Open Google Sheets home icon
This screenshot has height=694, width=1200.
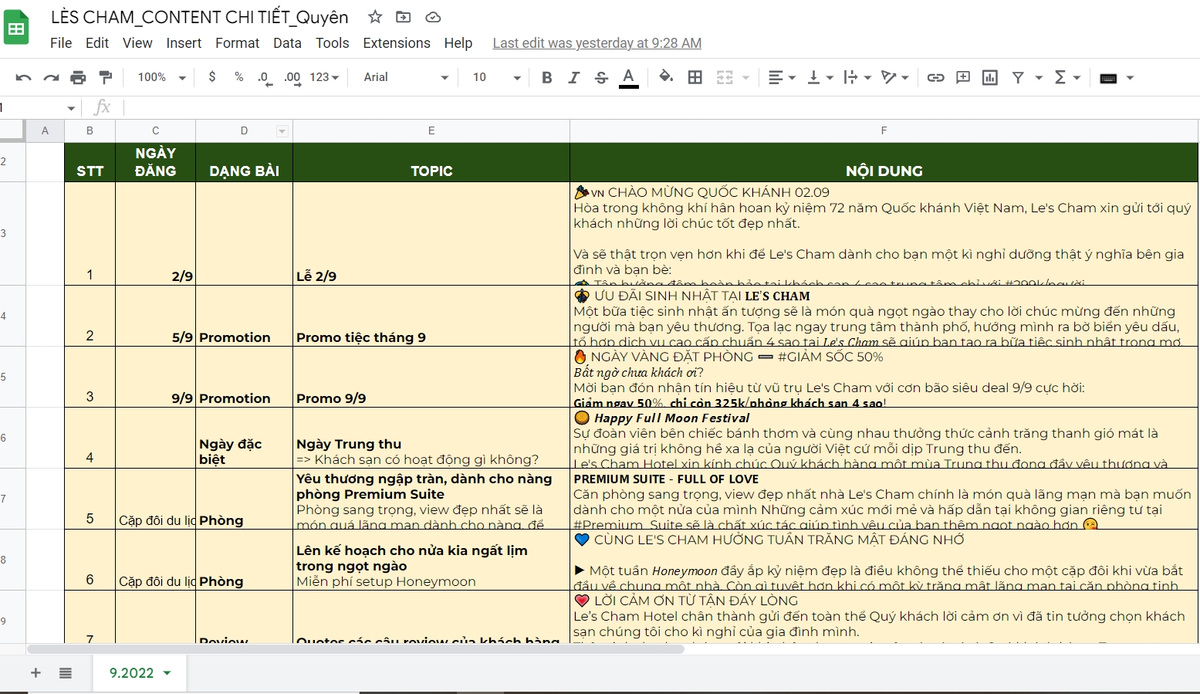click(17, 28)
